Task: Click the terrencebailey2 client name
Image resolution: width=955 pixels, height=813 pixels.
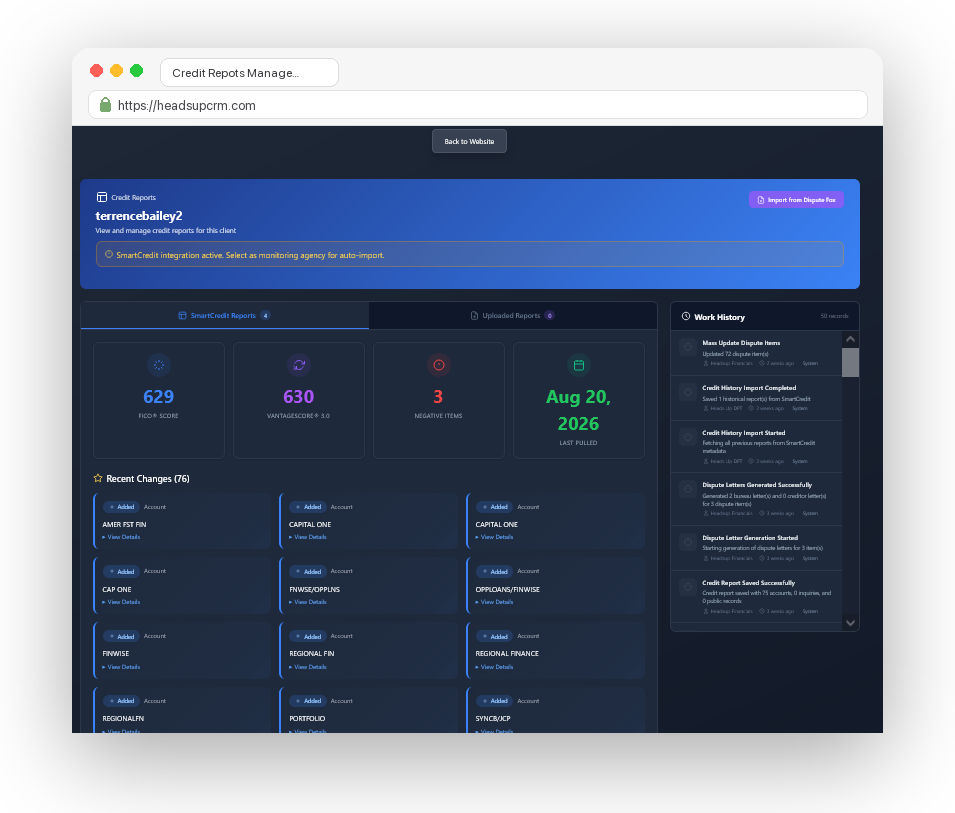Action: tap(139, 216)
